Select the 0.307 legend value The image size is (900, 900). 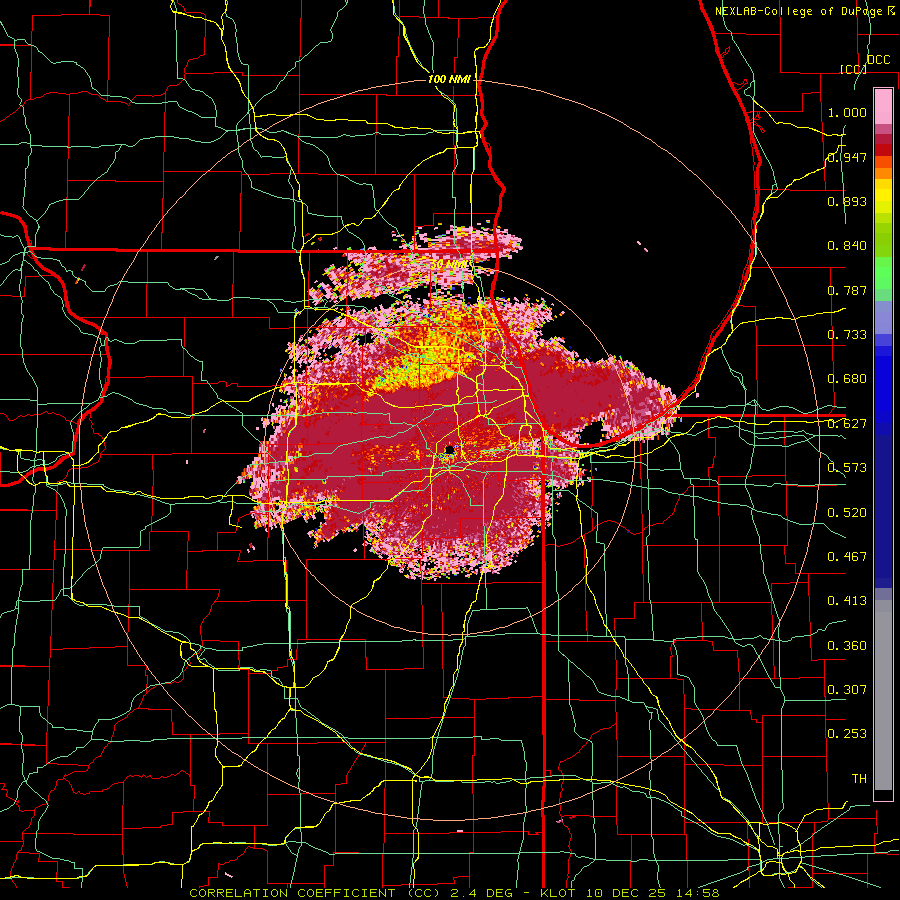[847, 690]
